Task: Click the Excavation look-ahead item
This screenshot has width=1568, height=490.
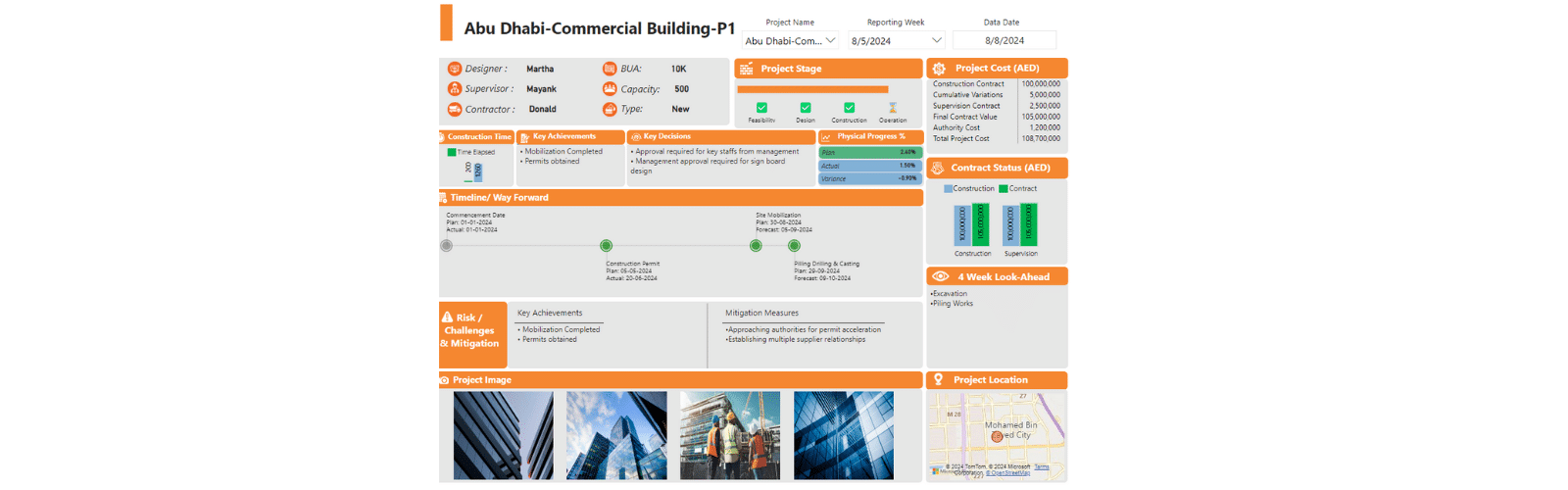Action: click(949, 294)
